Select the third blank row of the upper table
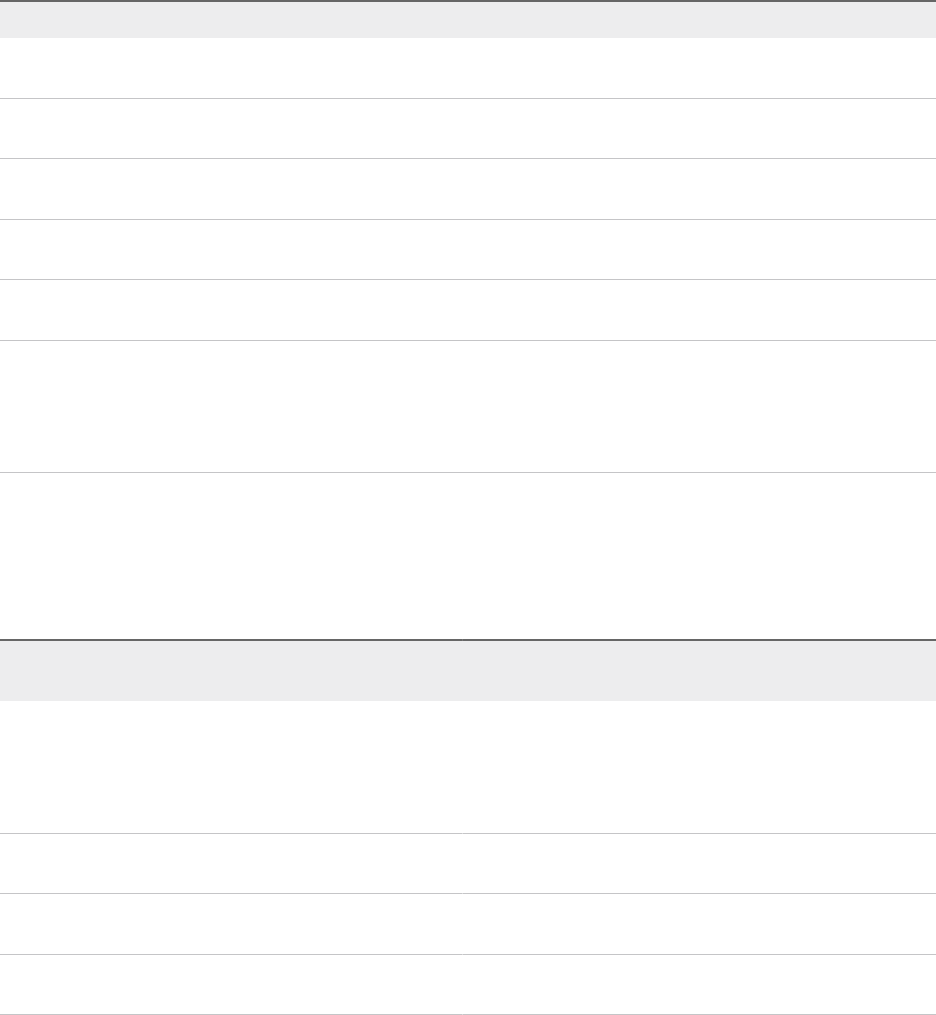Screen dimensions: 936x1015 468,189
